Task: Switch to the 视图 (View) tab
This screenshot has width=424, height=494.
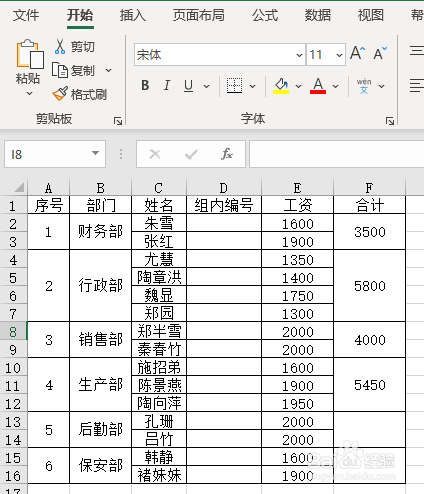Action: point(371,15)
